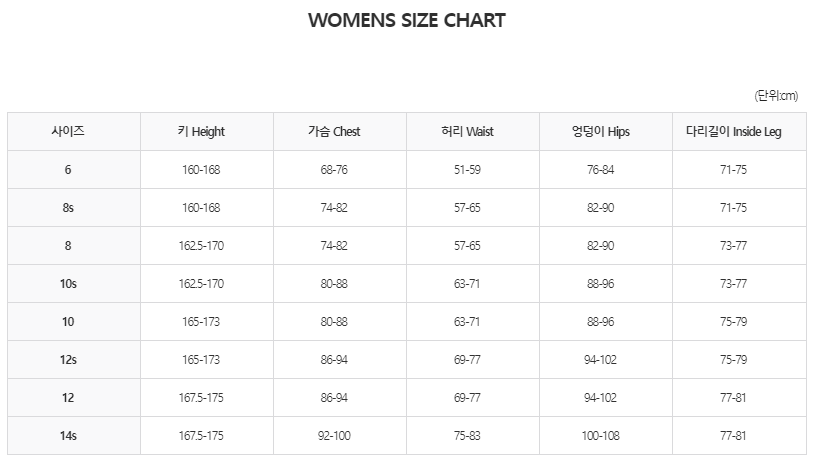Click the 단위:cm unit label
817x463 pixels.
pyautogui.click(x=776, y=96)
